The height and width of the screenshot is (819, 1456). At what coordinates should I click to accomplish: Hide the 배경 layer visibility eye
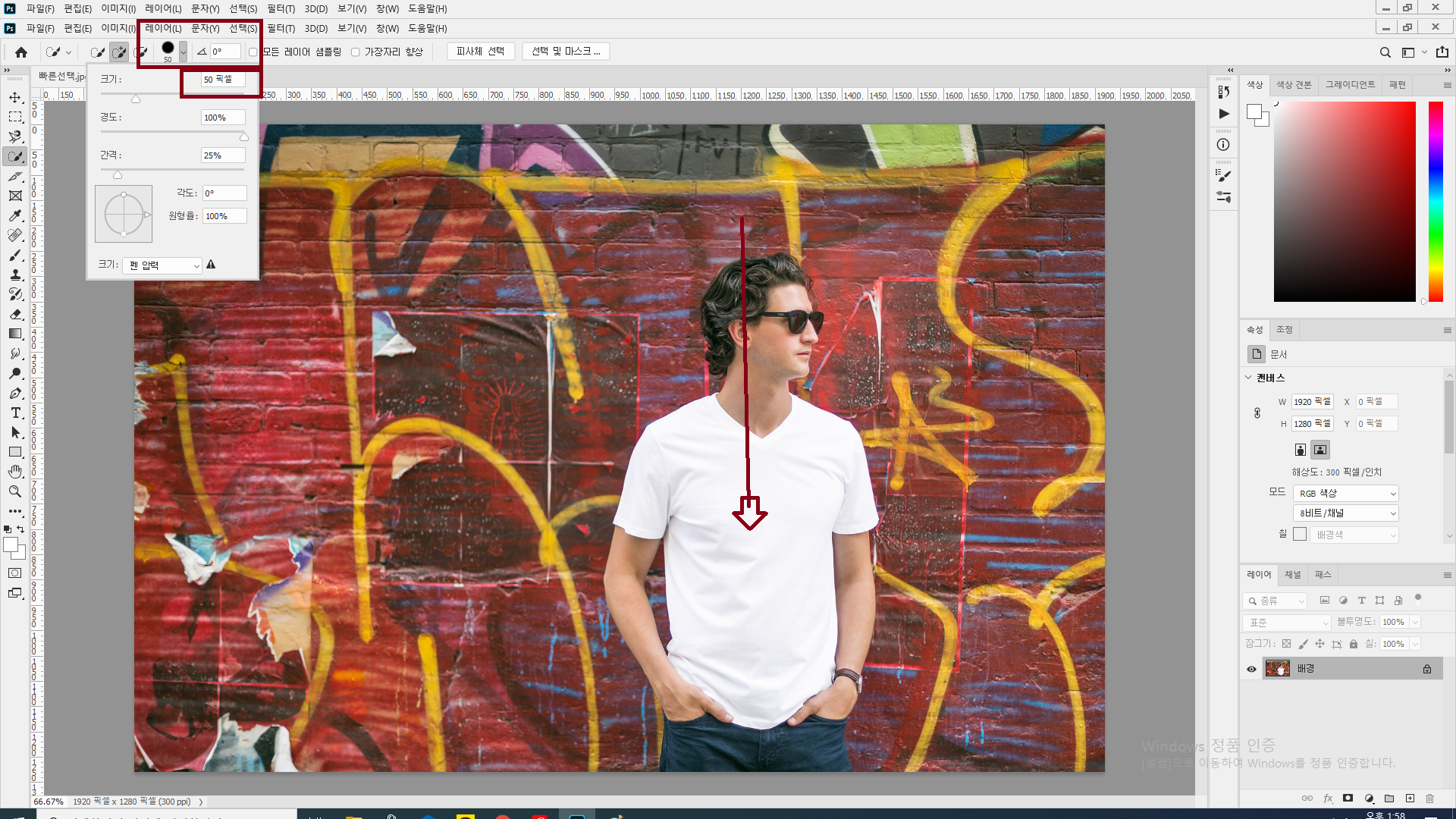(x=1251, y=669)
